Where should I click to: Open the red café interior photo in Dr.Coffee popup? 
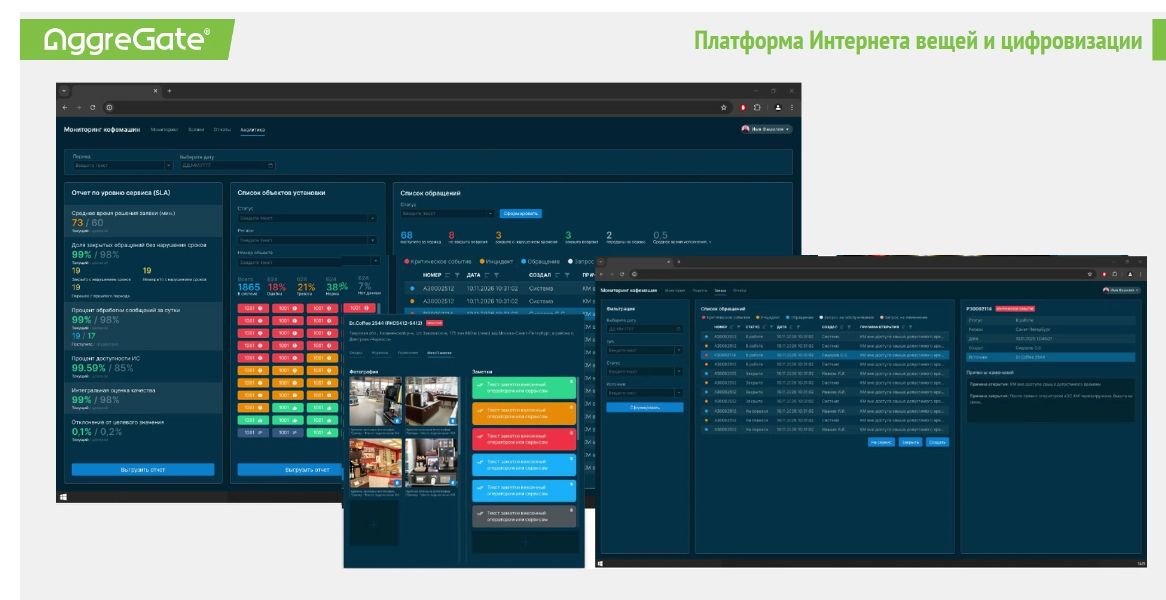[376, 462]
